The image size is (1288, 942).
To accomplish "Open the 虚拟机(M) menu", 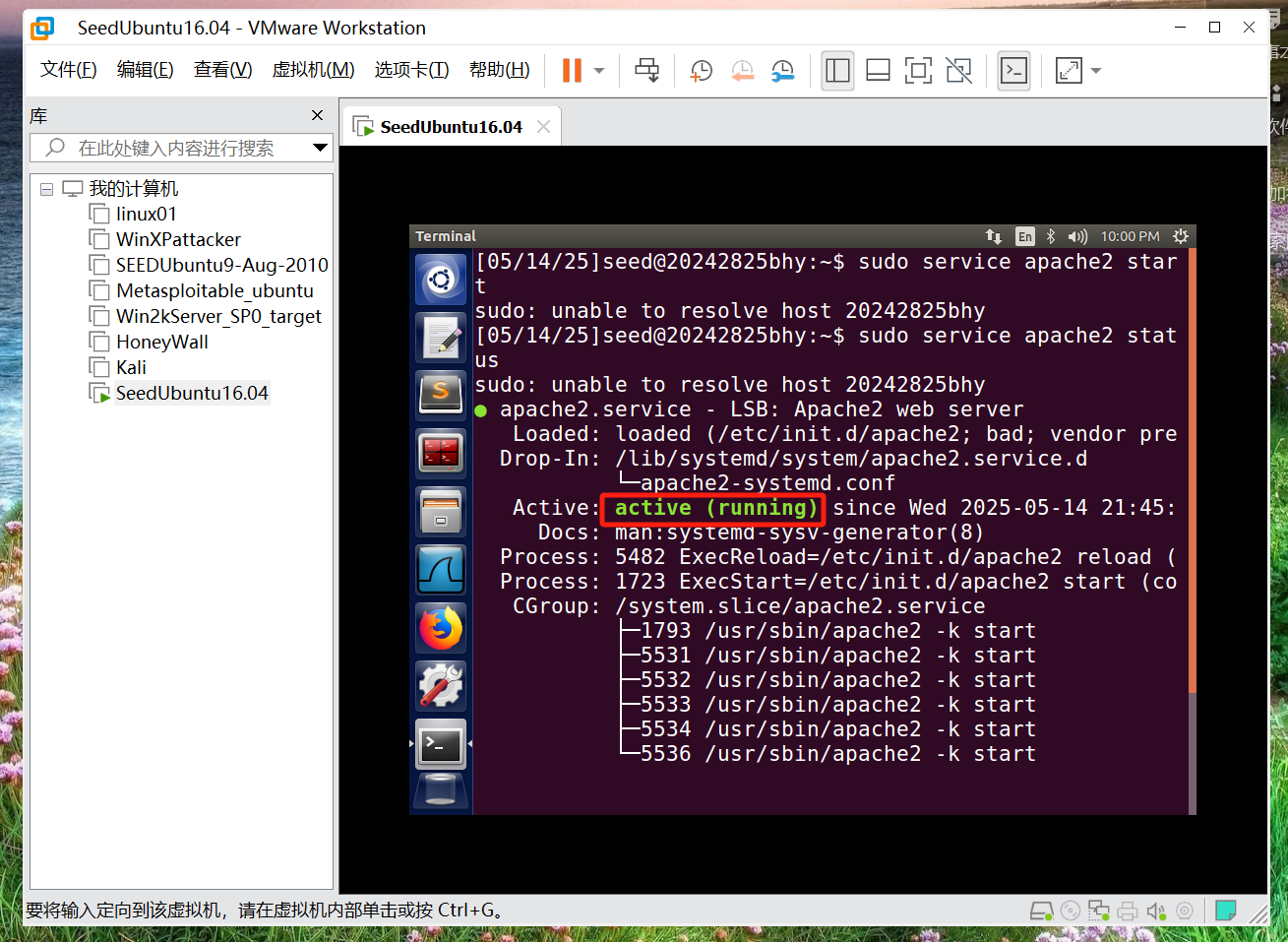I will 313,70.
